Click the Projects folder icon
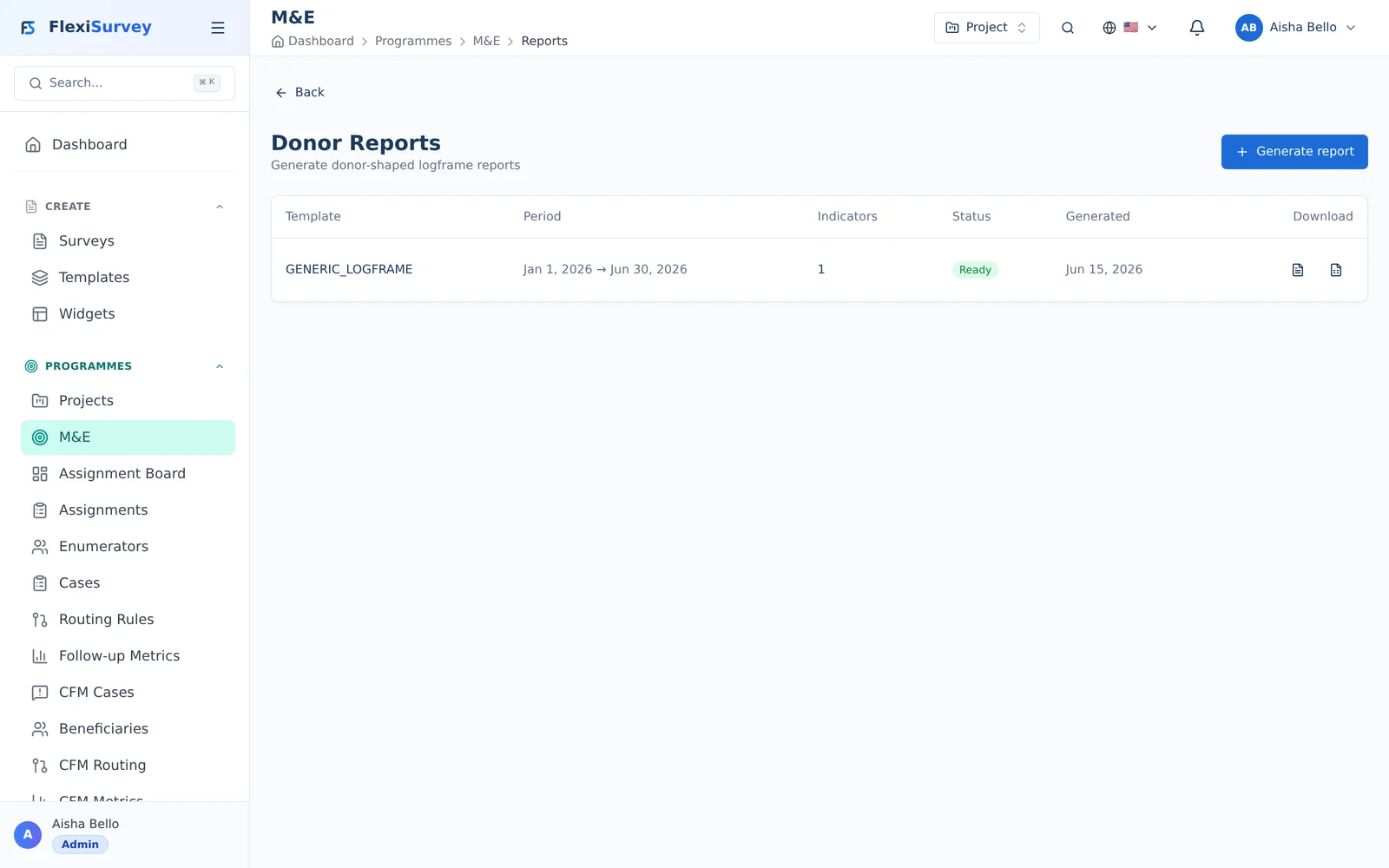This screenshot has width=1389, height=868. pyautogui.click(x=40, y=401)
